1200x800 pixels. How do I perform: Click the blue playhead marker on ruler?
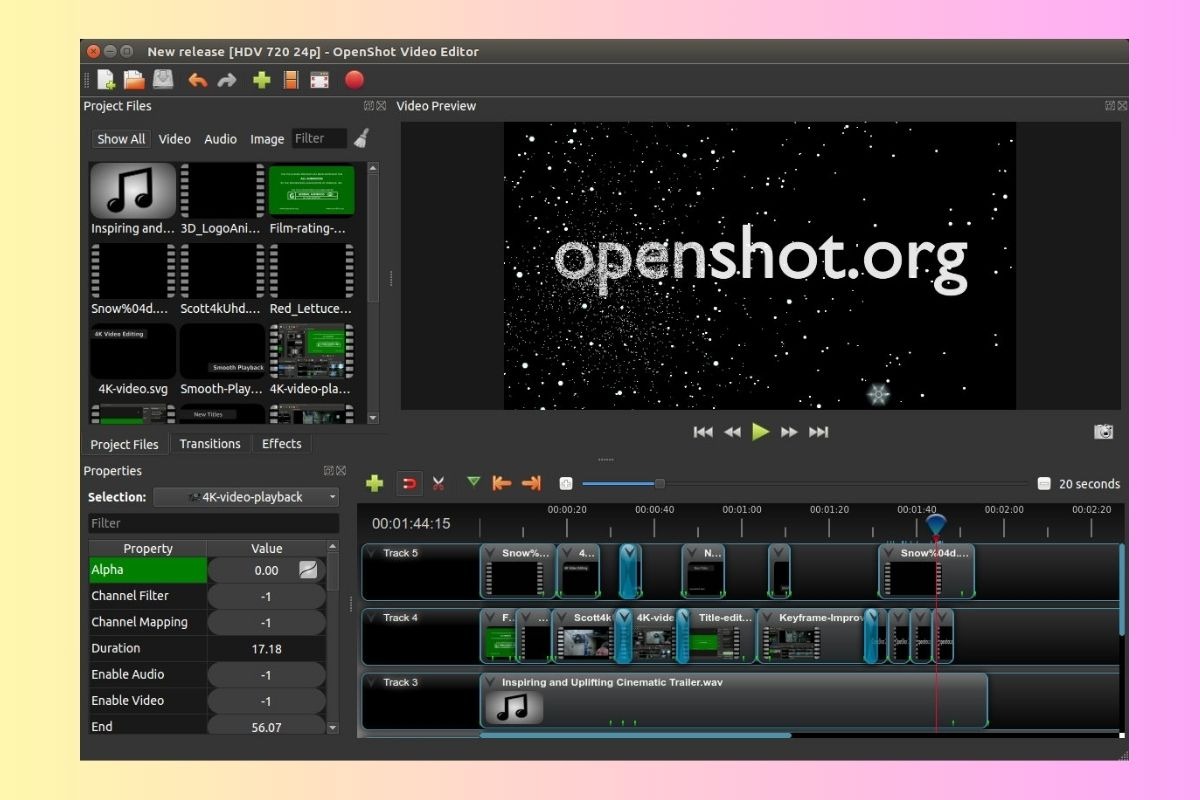point(935,524)
